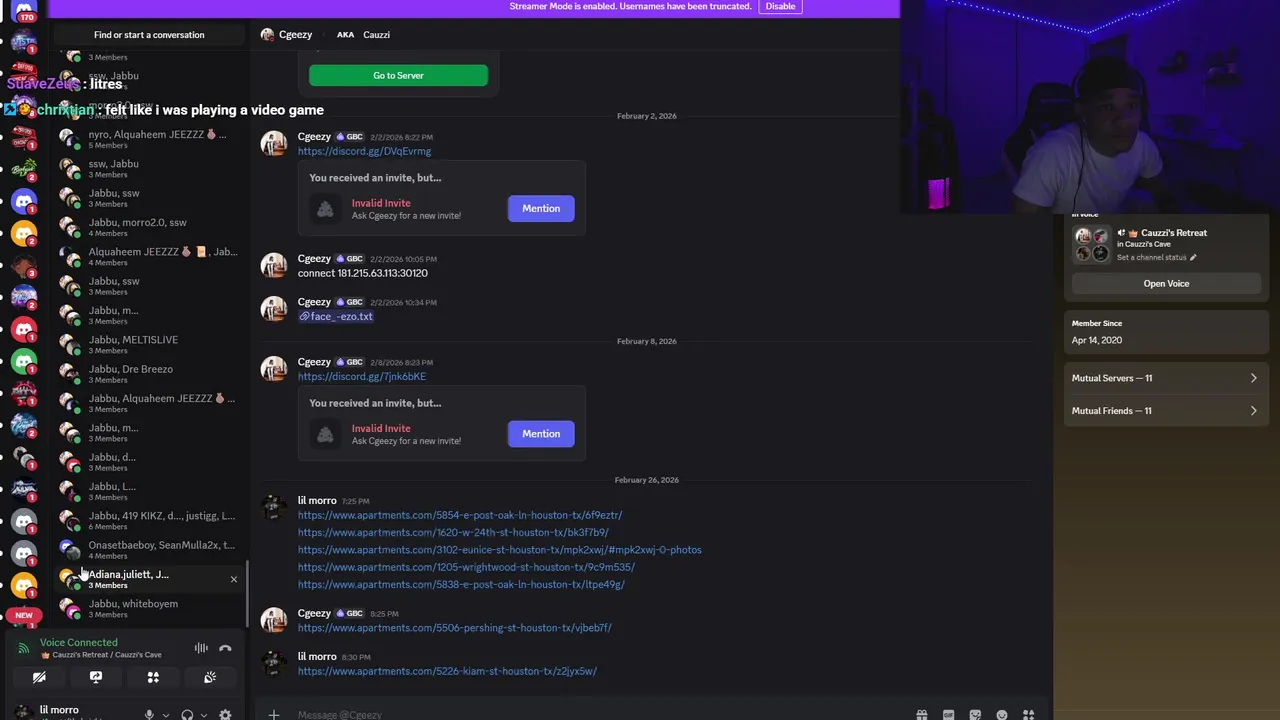
Task: Toggle noise suppression waveform icon
Action: (201, 649)
